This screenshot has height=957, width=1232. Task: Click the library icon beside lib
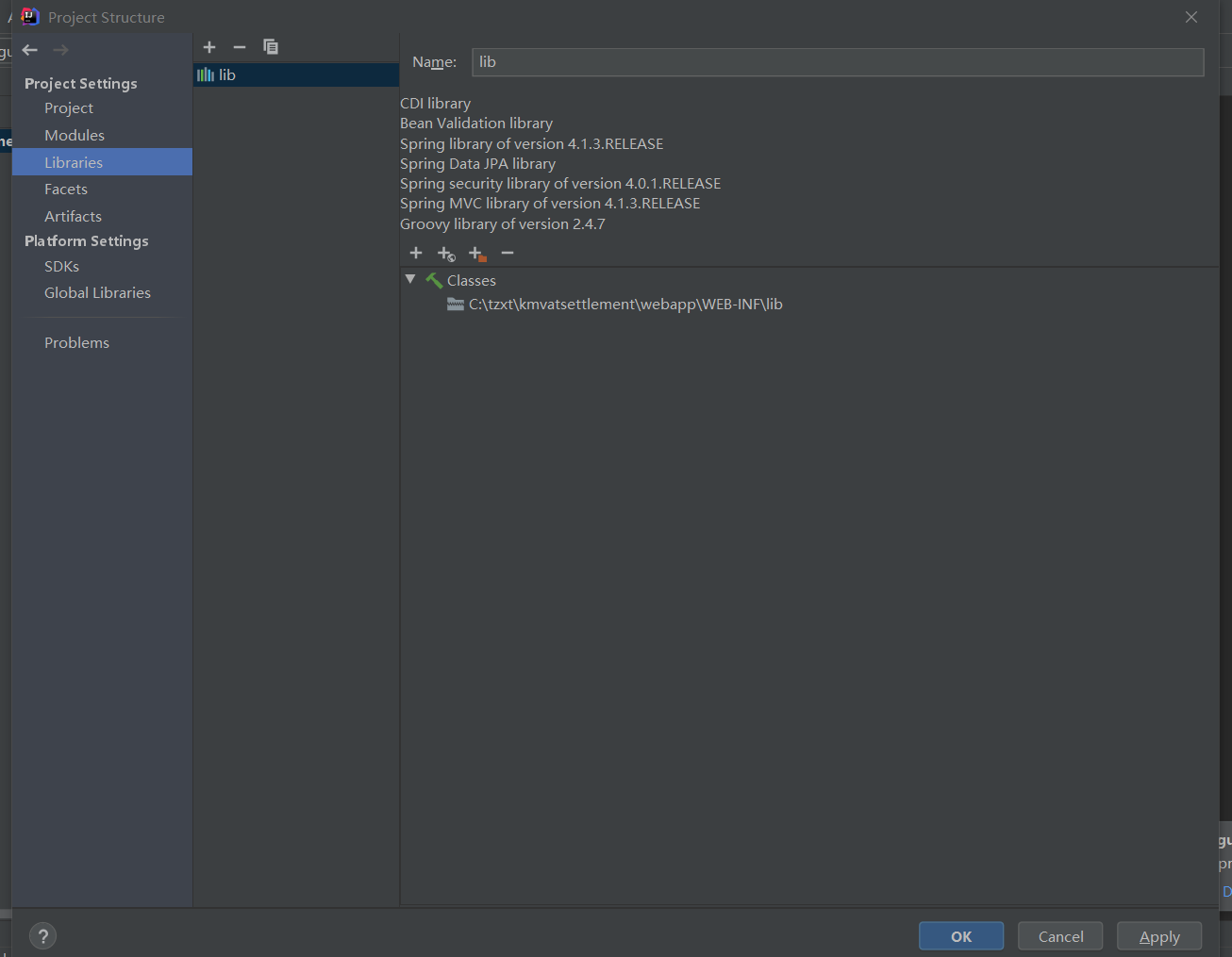[x=206, y=74]
